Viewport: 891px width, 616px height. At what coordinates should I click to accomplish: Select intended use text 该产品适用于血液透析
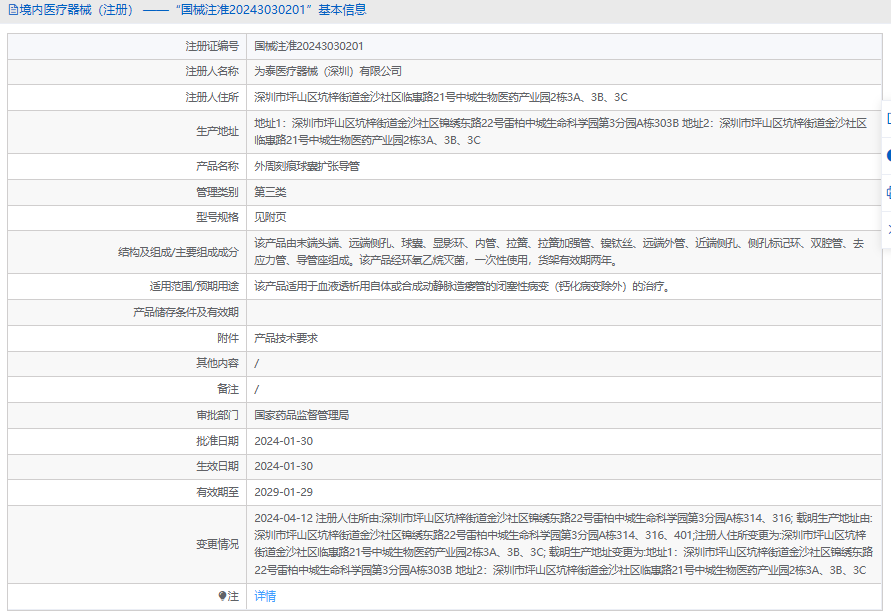tap(464, 286)
